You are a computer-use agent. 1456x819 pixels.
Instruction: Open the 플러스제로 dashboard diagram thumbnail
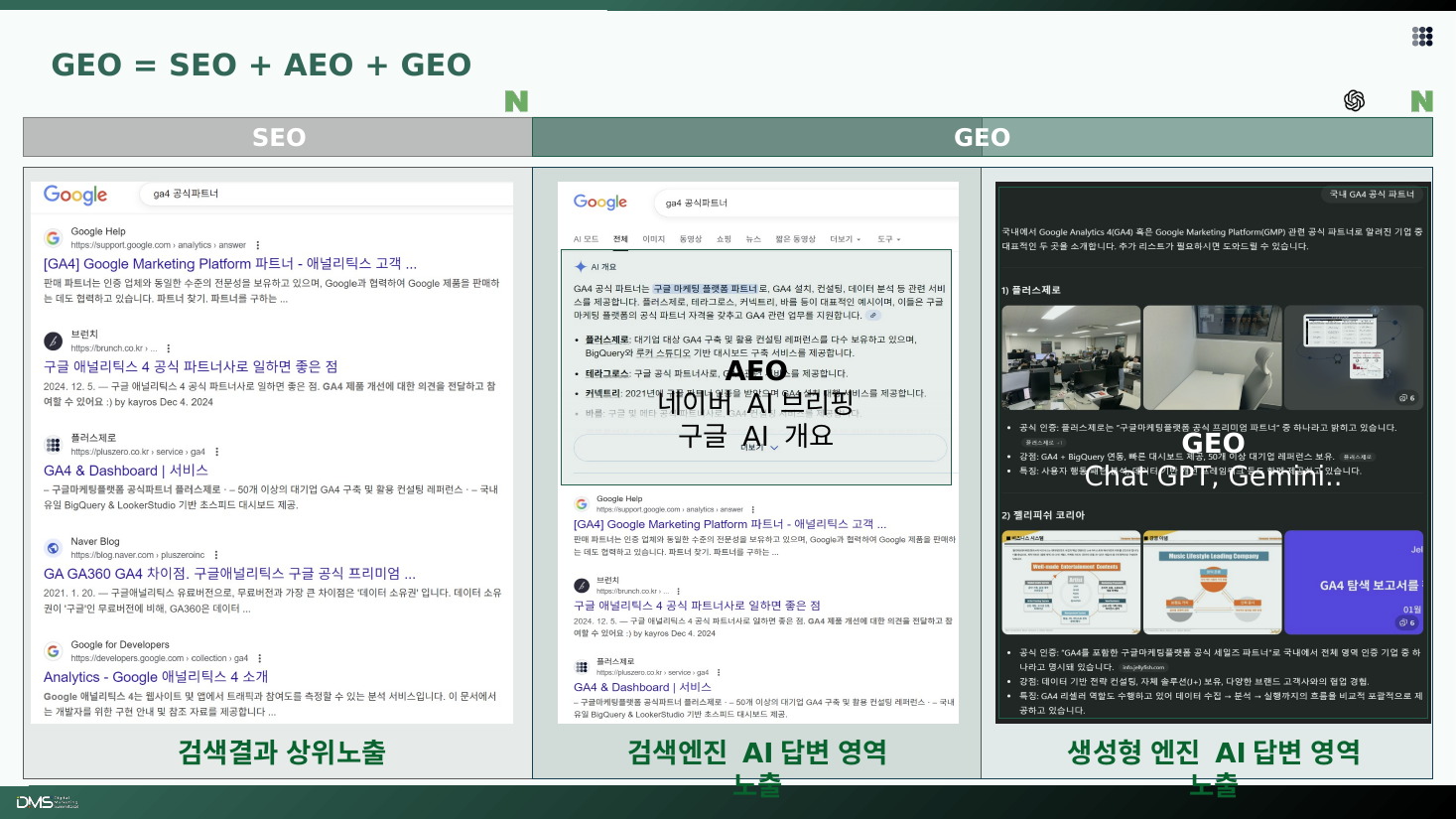coord(1354,357)
